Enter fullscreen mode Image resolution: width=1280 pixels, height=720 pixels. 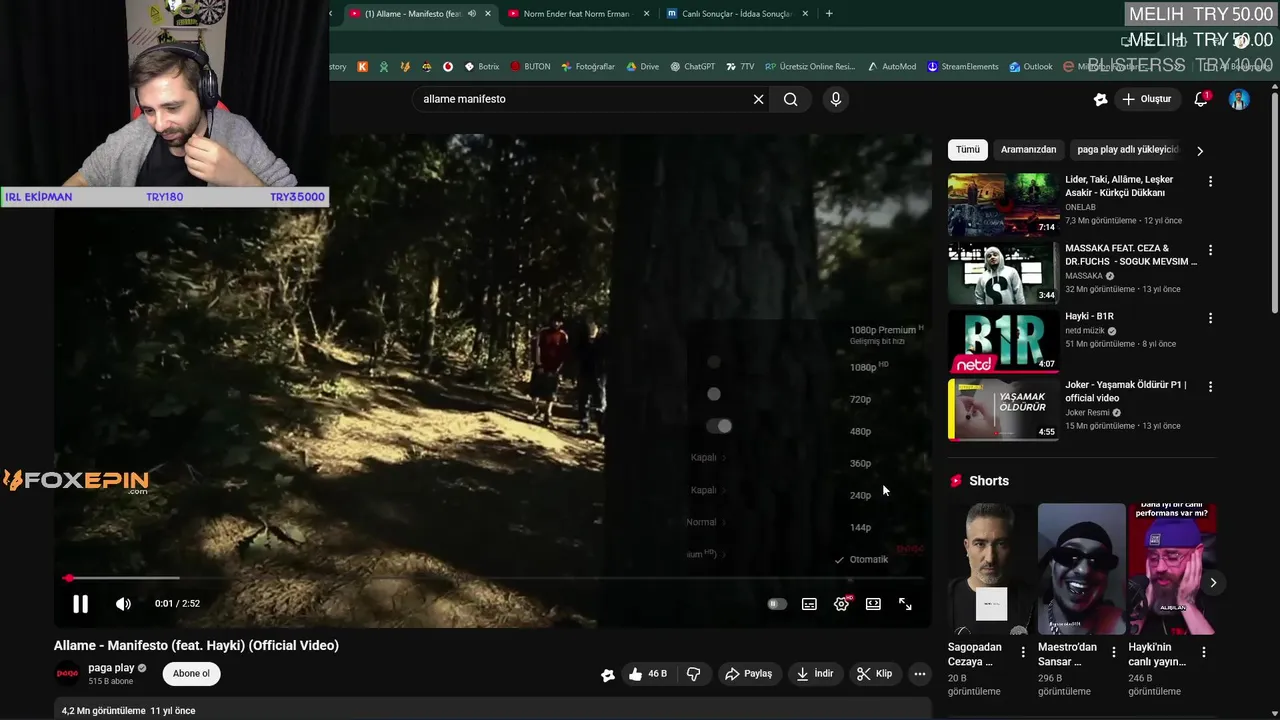click(x=905, y=604)
